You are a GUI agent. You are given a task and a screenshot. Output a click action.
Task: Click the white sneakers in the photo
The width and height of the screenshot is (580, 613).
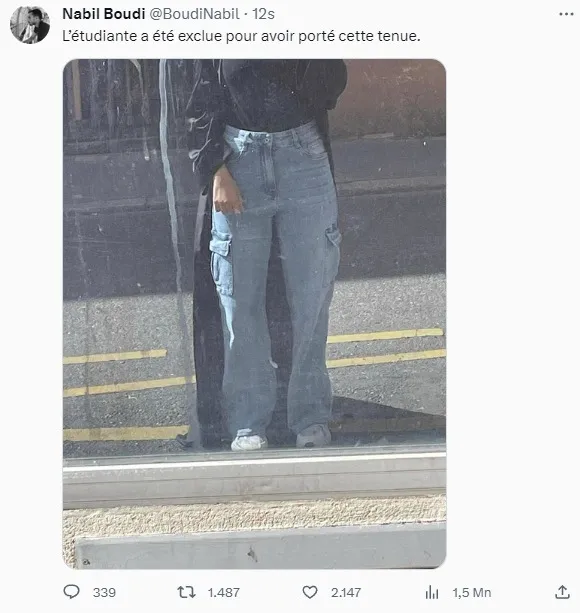(249, 442)
